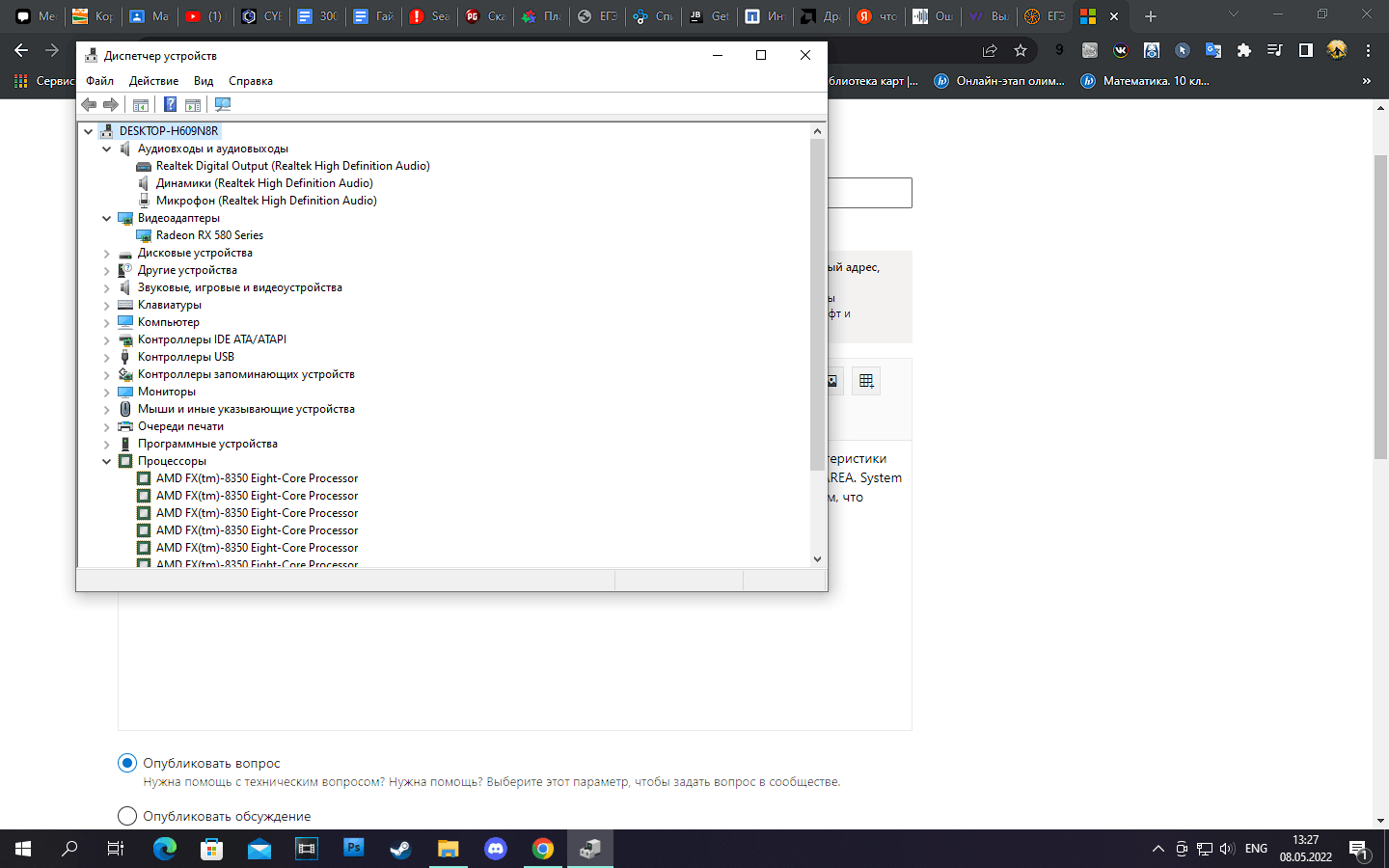Image resolution: width=1389 pixels, height=868 pixels.
Task: Click Device Manager scroll down arrow
Action: 817,558
